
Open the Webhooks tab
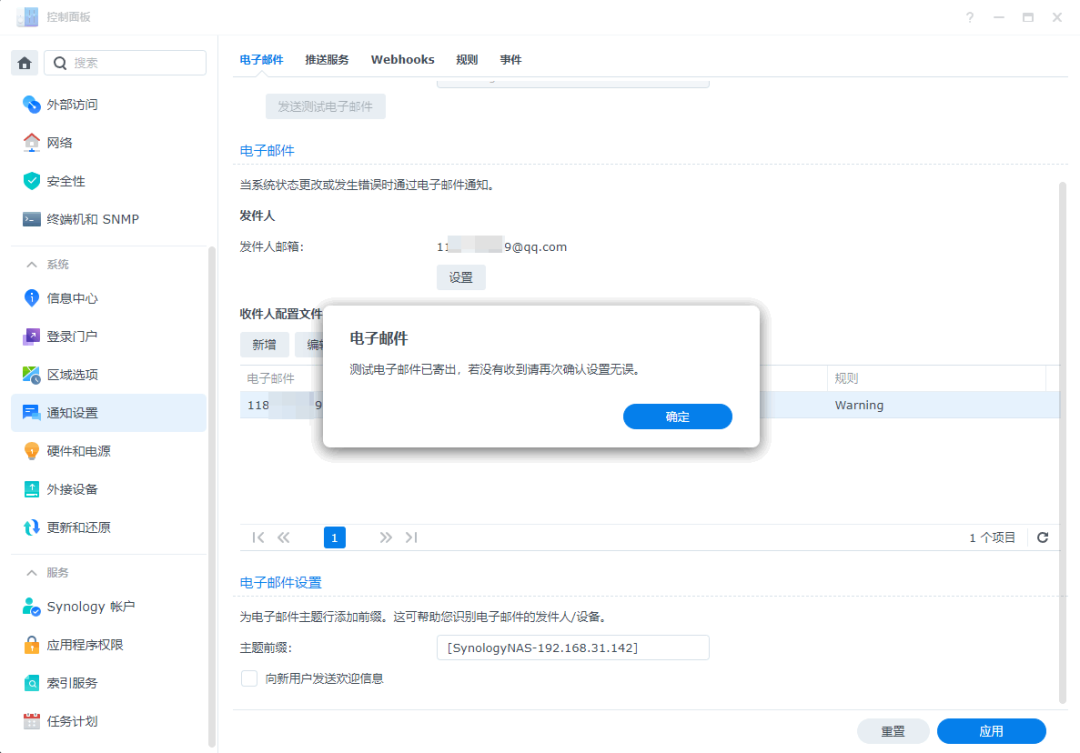[402, 59]
